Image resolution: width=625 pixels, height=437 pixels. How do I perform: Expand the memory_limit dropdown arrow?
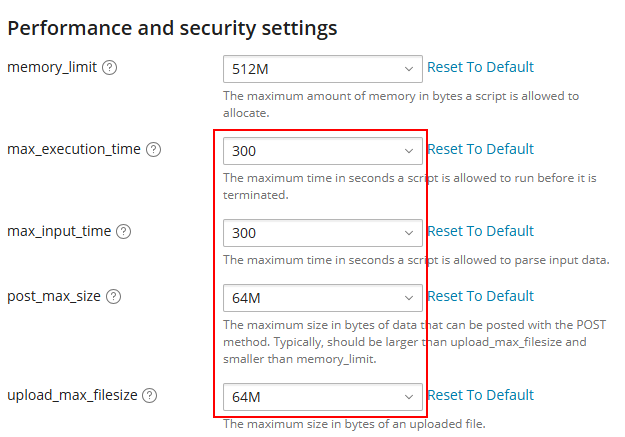click(x=408, y=68)
